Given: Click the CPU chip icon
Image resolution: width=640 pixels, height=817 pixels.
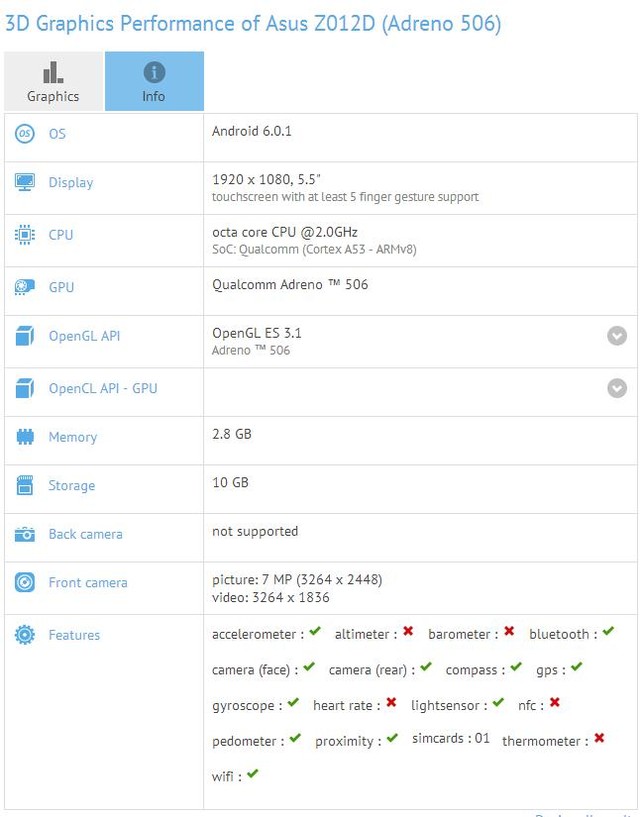Looking at the screenshot, I should tap(25, 234).
